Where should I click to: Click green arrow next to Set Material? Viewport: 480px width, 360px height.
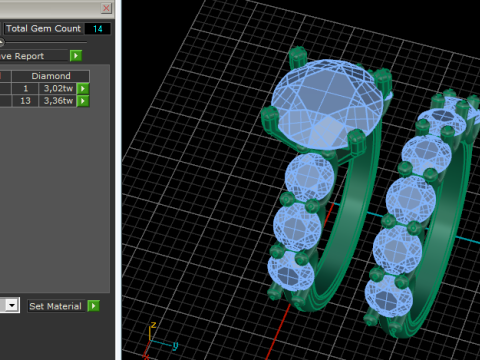[x=94, y=306]
